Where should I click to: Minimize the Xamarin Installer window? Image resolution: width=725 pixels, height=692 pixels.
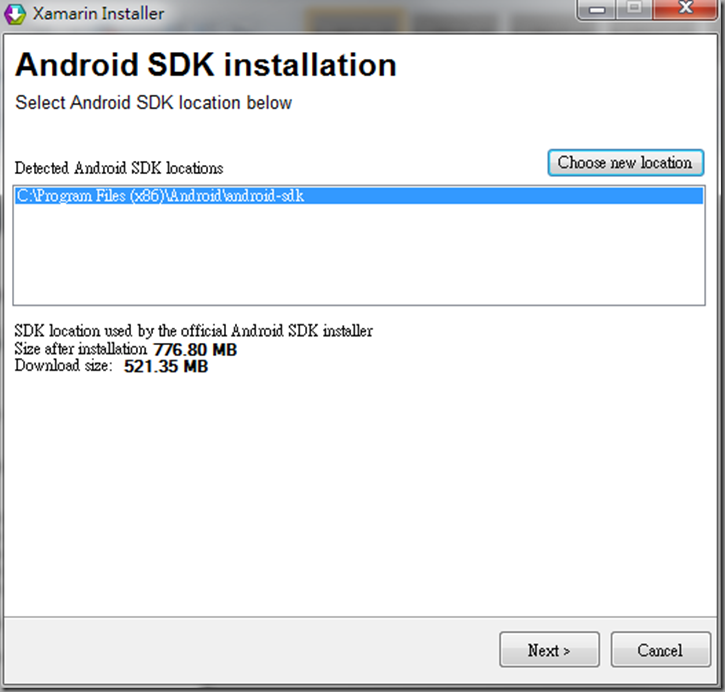pos(597,9)
